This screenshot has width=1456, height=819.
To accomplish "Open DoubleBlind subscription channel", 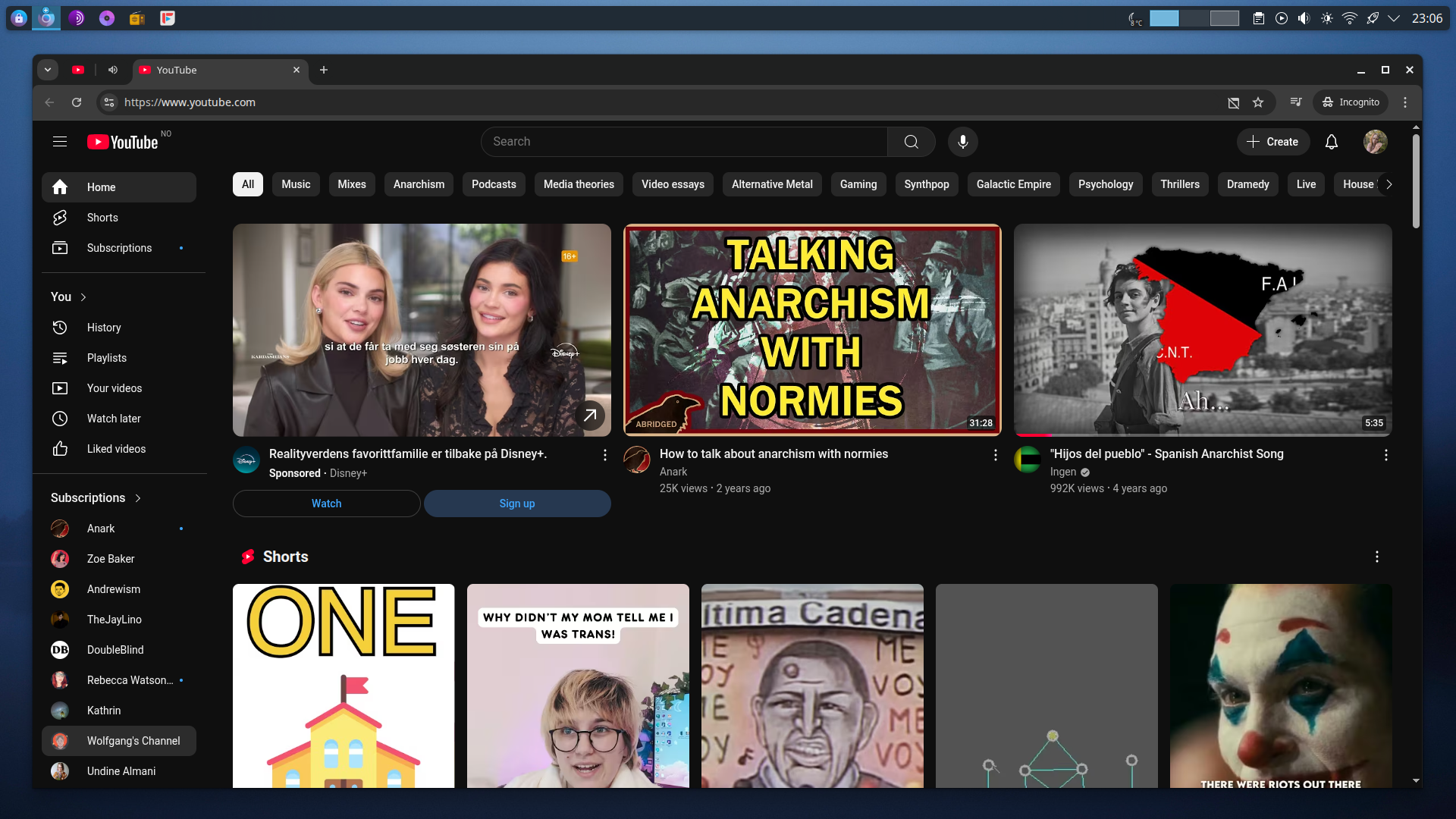I will [x=119, y=650].
